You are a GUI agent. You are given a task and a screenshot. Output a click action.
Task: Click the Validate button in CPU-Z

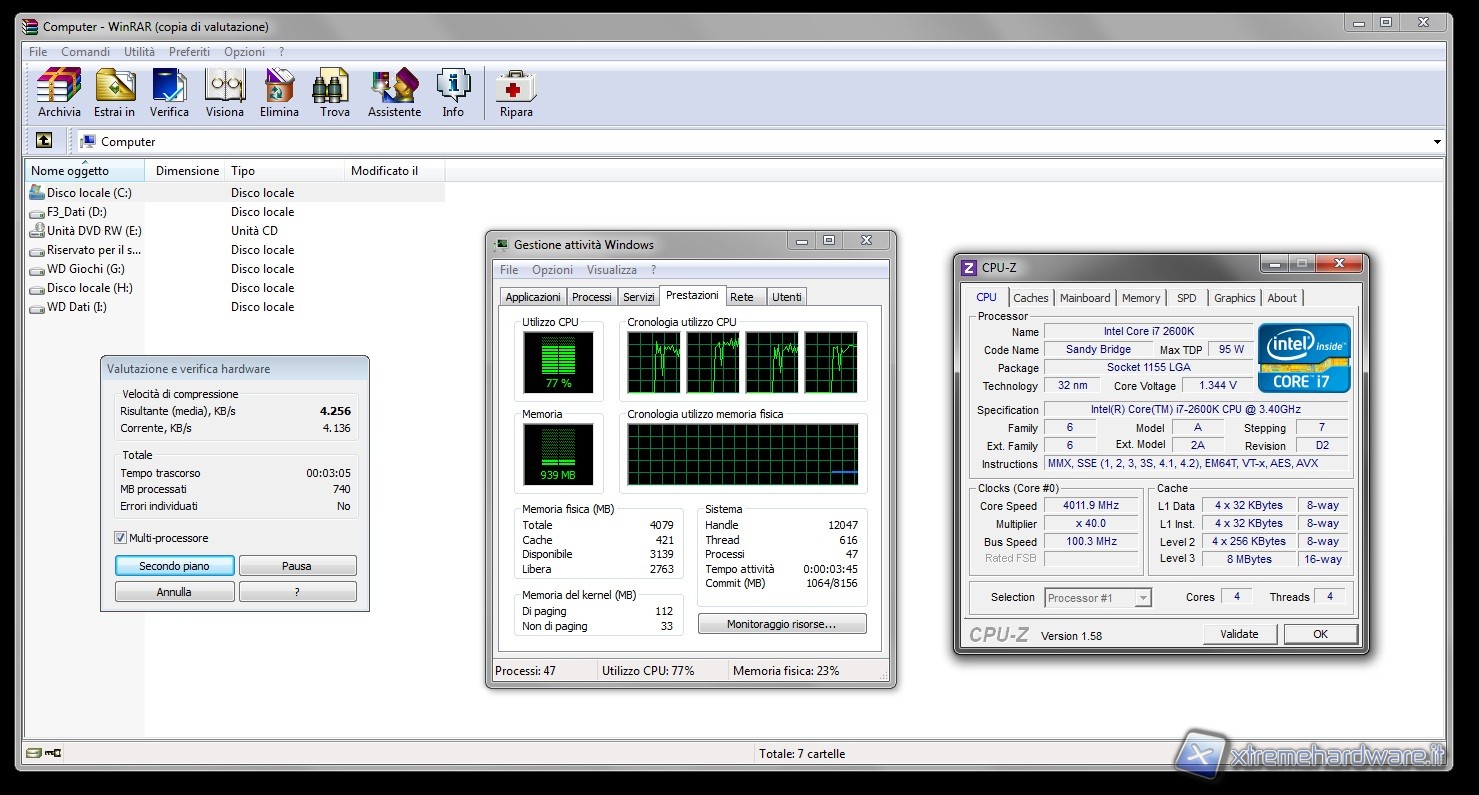coord(1239,634)
